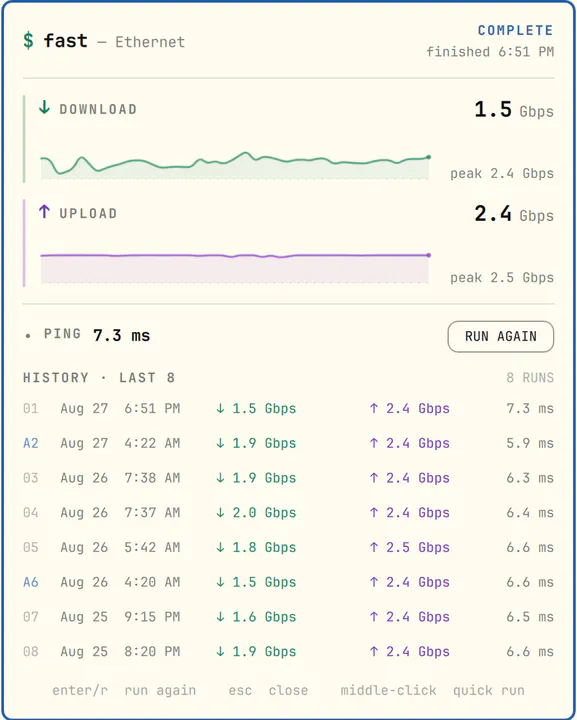Image resolution: width=577 pixels, height=720 pixels.
Task: Click the '8 RUNS' counter
Action: (530, 377)
